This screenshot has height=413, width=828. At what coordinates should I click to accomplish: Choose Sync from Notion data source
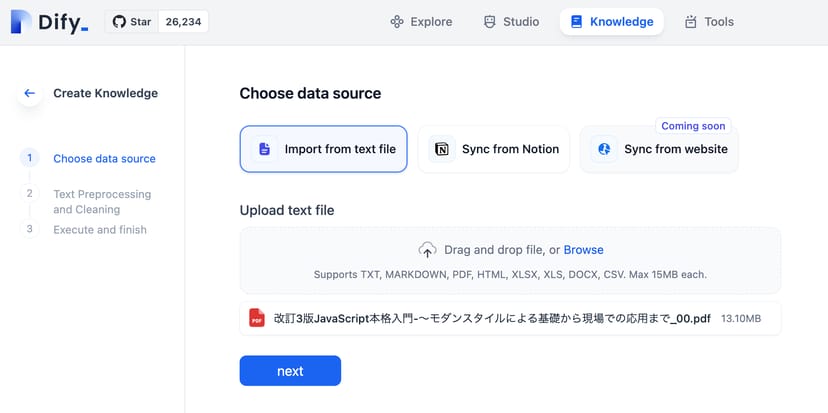click(493, 149)
